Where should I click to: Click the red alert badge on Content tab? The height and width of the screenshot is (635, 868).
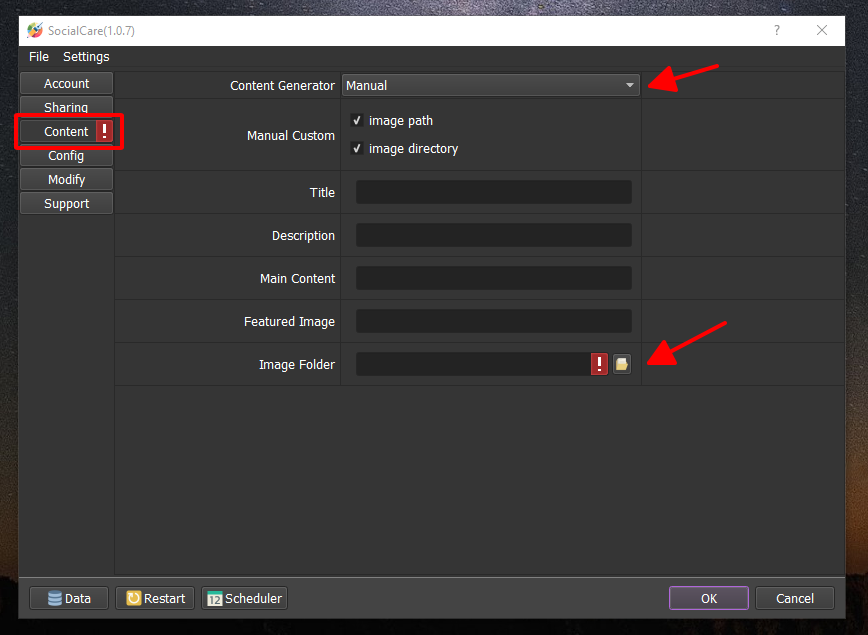tap(104, 131)
